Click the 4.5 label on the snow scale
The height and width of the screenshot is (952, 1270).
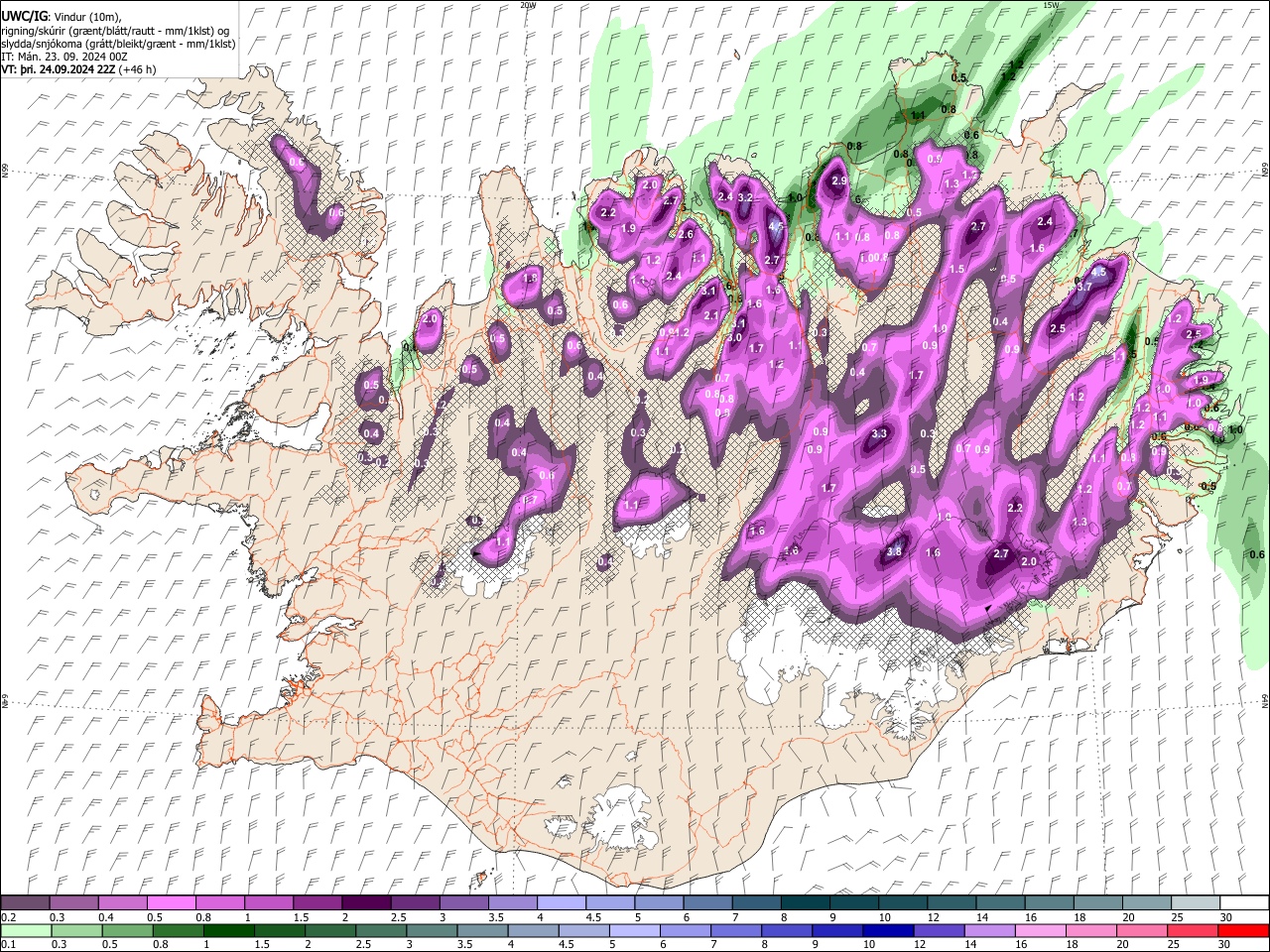click(593, 917)
